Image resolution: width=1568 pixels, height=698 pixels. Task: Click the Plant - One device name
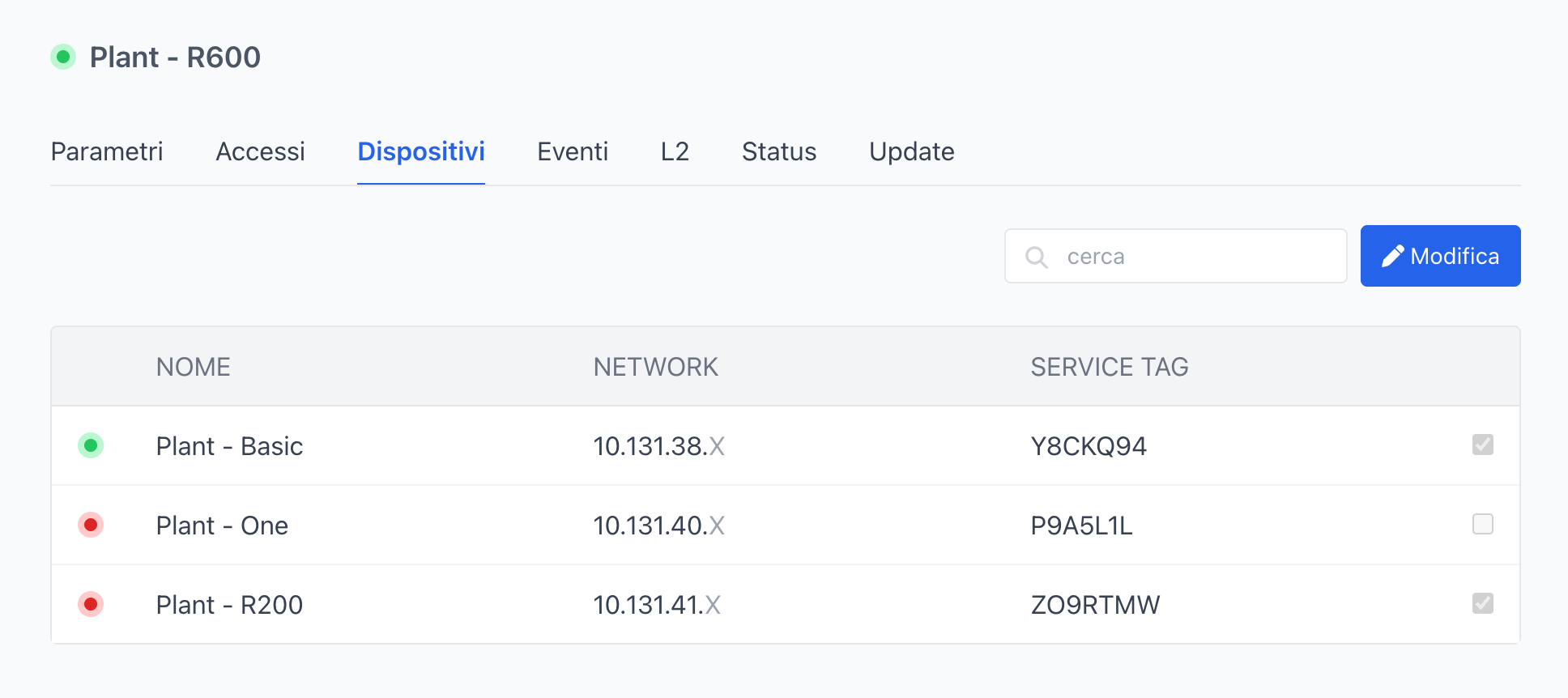point(222,526)
